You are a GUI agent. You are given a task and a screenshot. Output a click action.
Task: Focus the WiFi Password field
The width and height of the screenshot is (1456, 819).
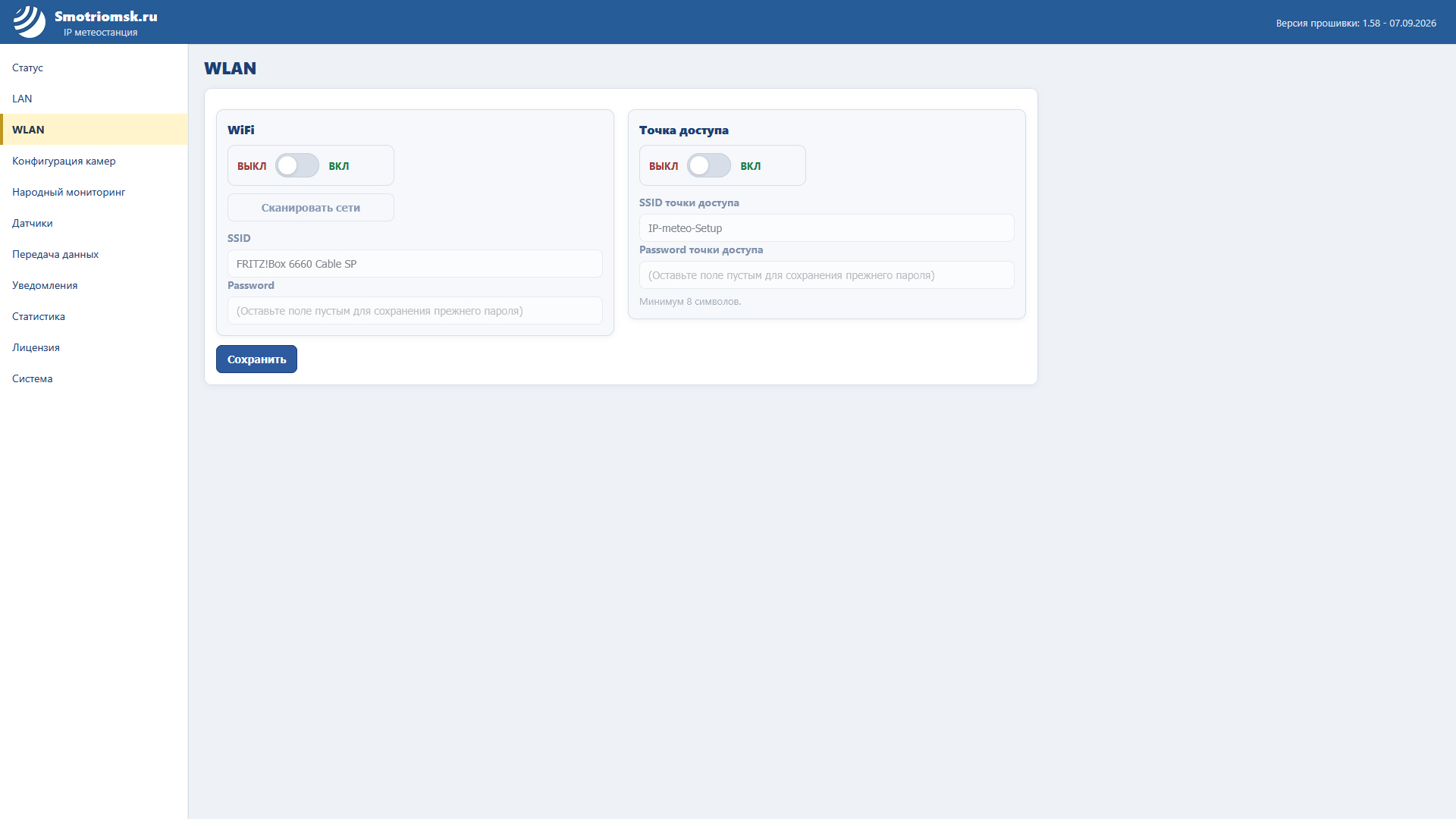click(415, 311)
